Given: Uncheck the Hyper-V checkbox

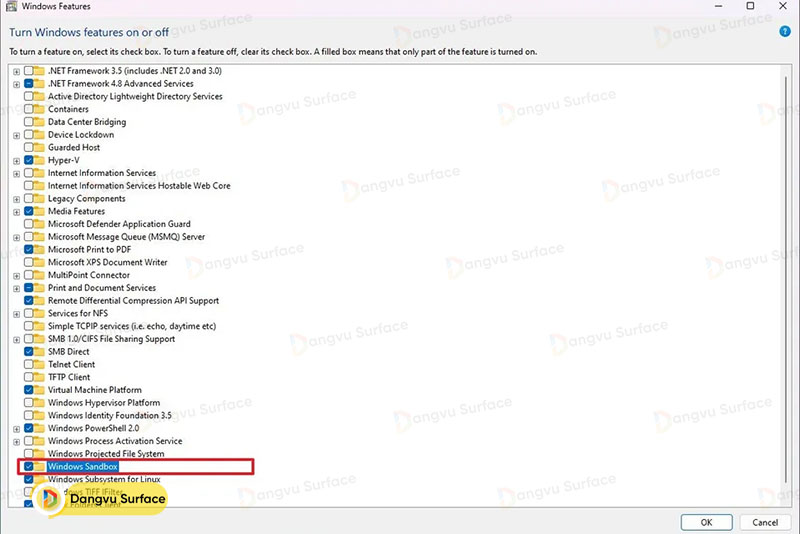Looking at the screenshot, I should click(x=29, y=160).
